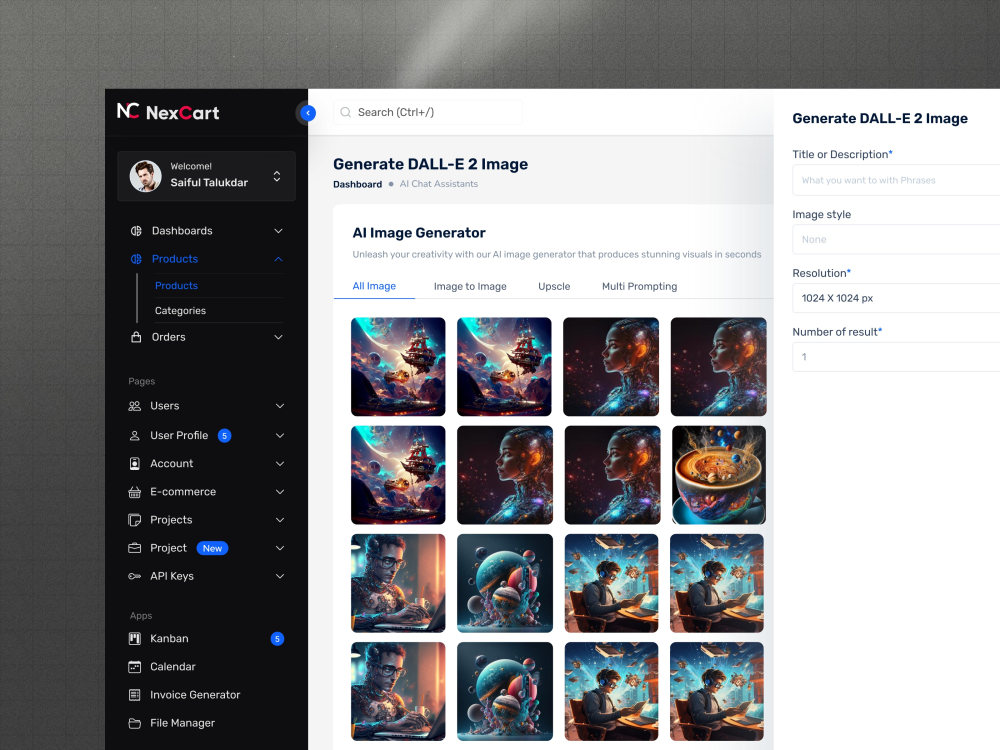Expand the Users chevron

point(280,406)
